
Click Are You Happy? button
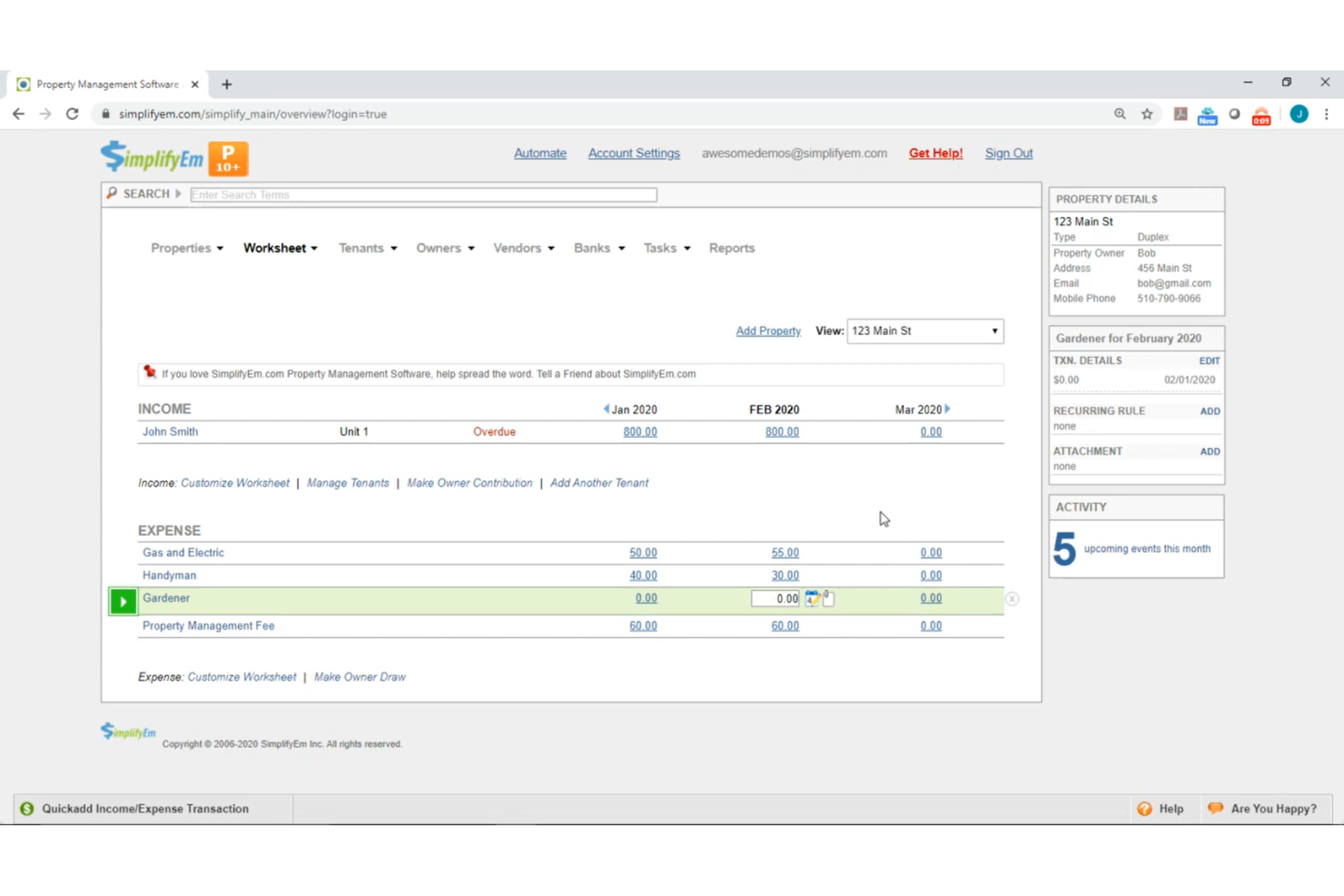point(1262,809)
